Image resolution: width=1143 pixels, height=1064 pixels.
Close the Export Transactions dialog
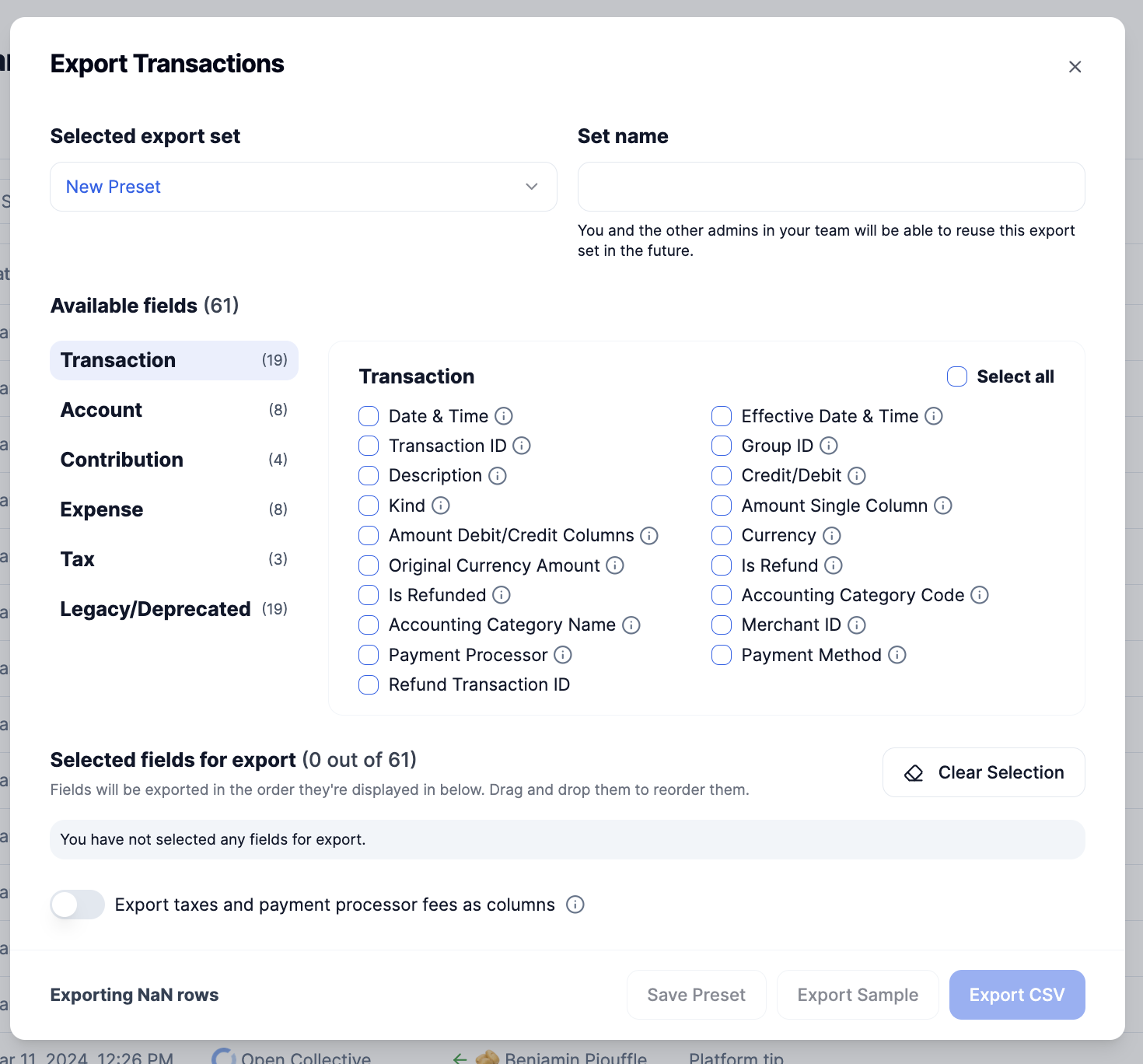[1075, 67]
